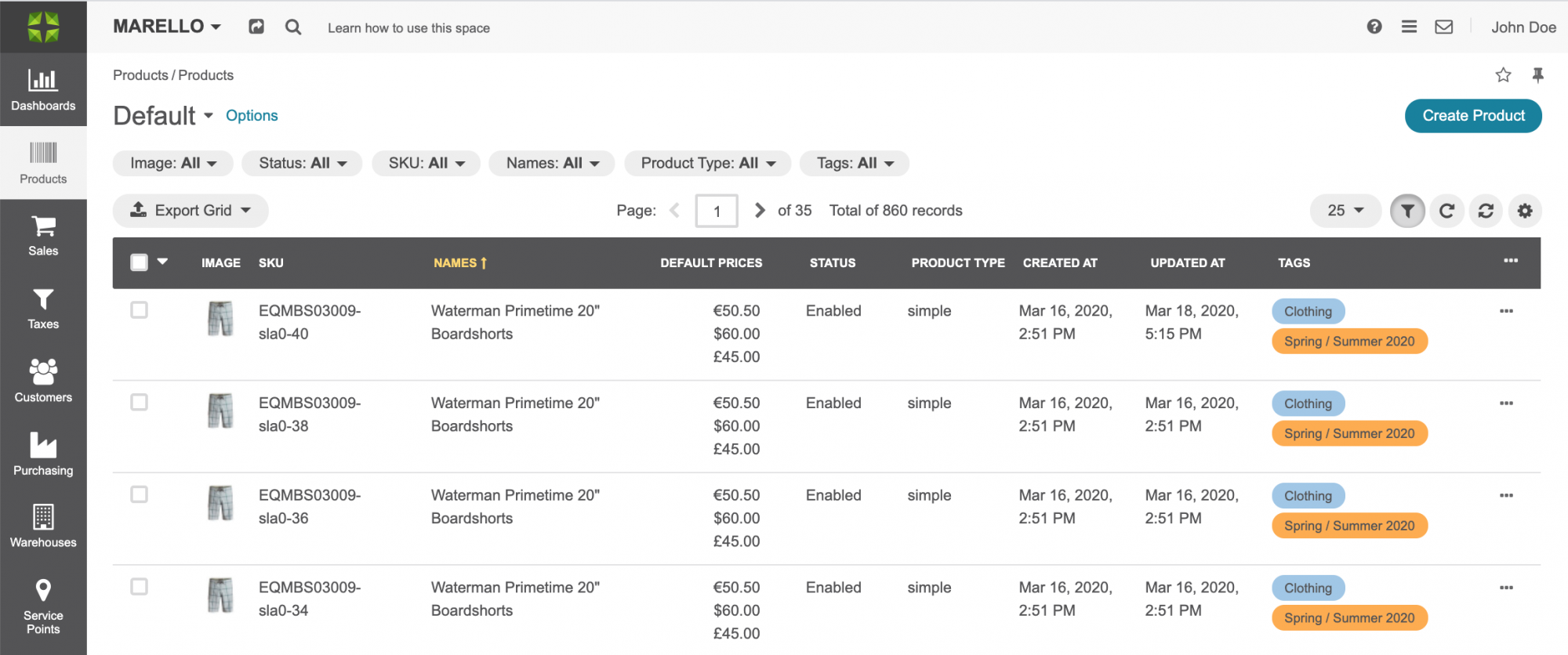1568x655 pixels.
Task: Go to previous page arrow
Action: click(x=674, y=210)
